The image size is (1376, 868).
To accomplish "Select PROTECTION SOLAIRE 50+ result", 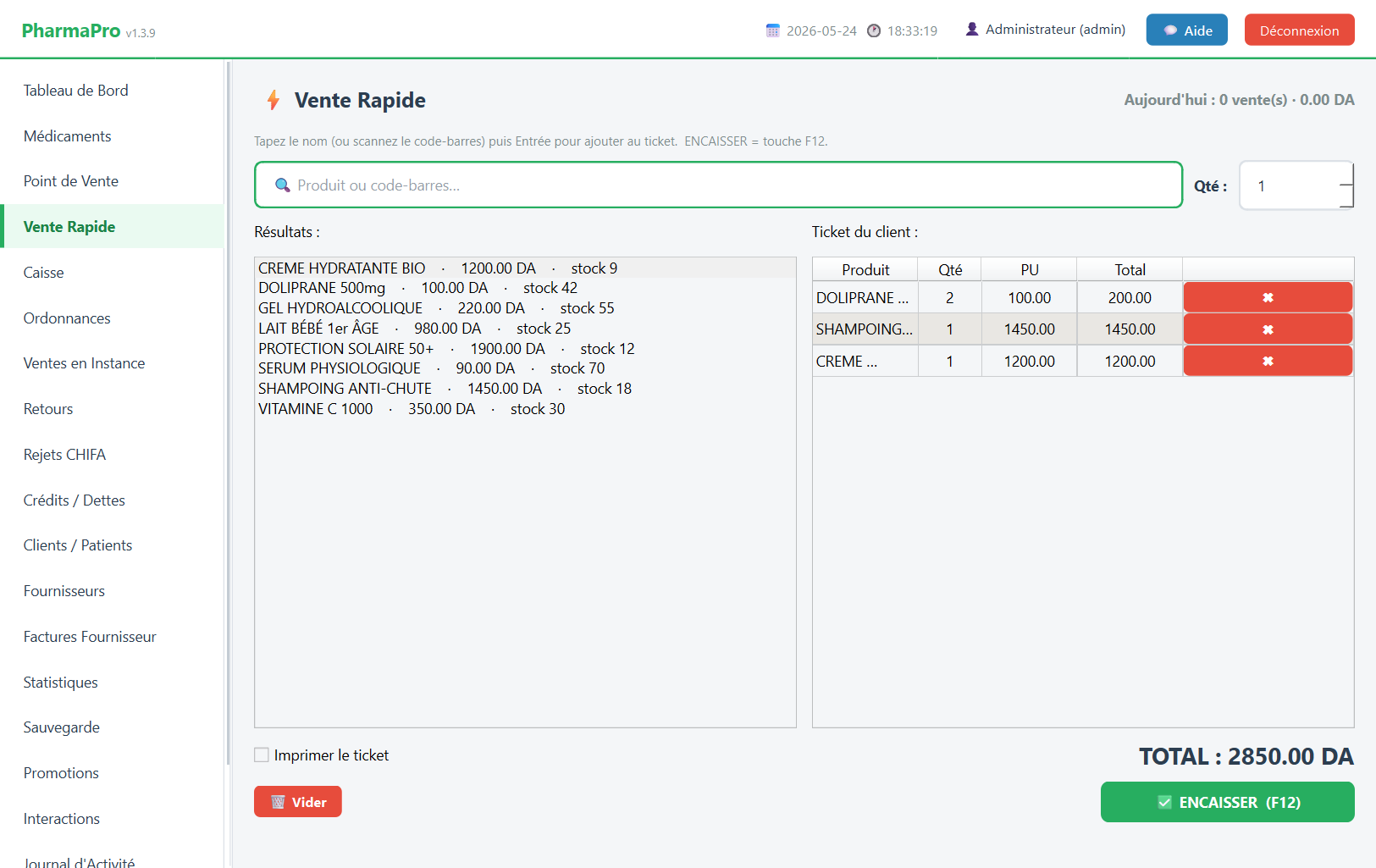I will pos(525,349).
